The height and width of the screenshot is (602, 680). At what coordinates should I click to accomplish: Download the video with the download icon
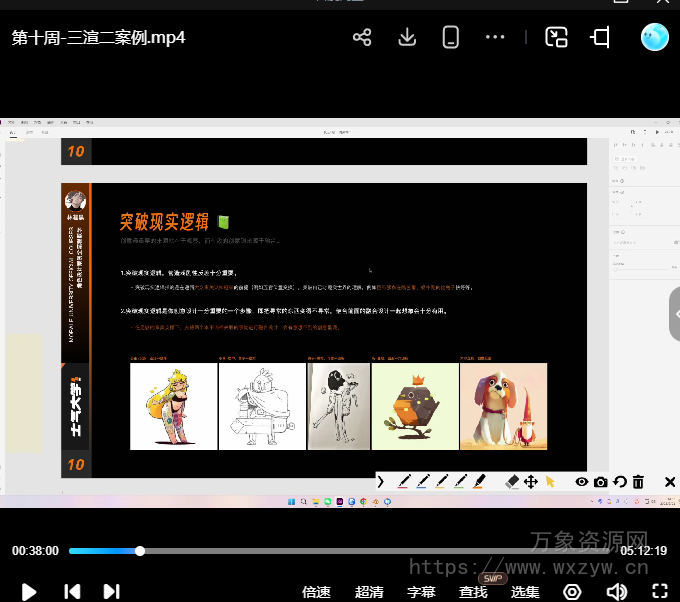[407, 38]
